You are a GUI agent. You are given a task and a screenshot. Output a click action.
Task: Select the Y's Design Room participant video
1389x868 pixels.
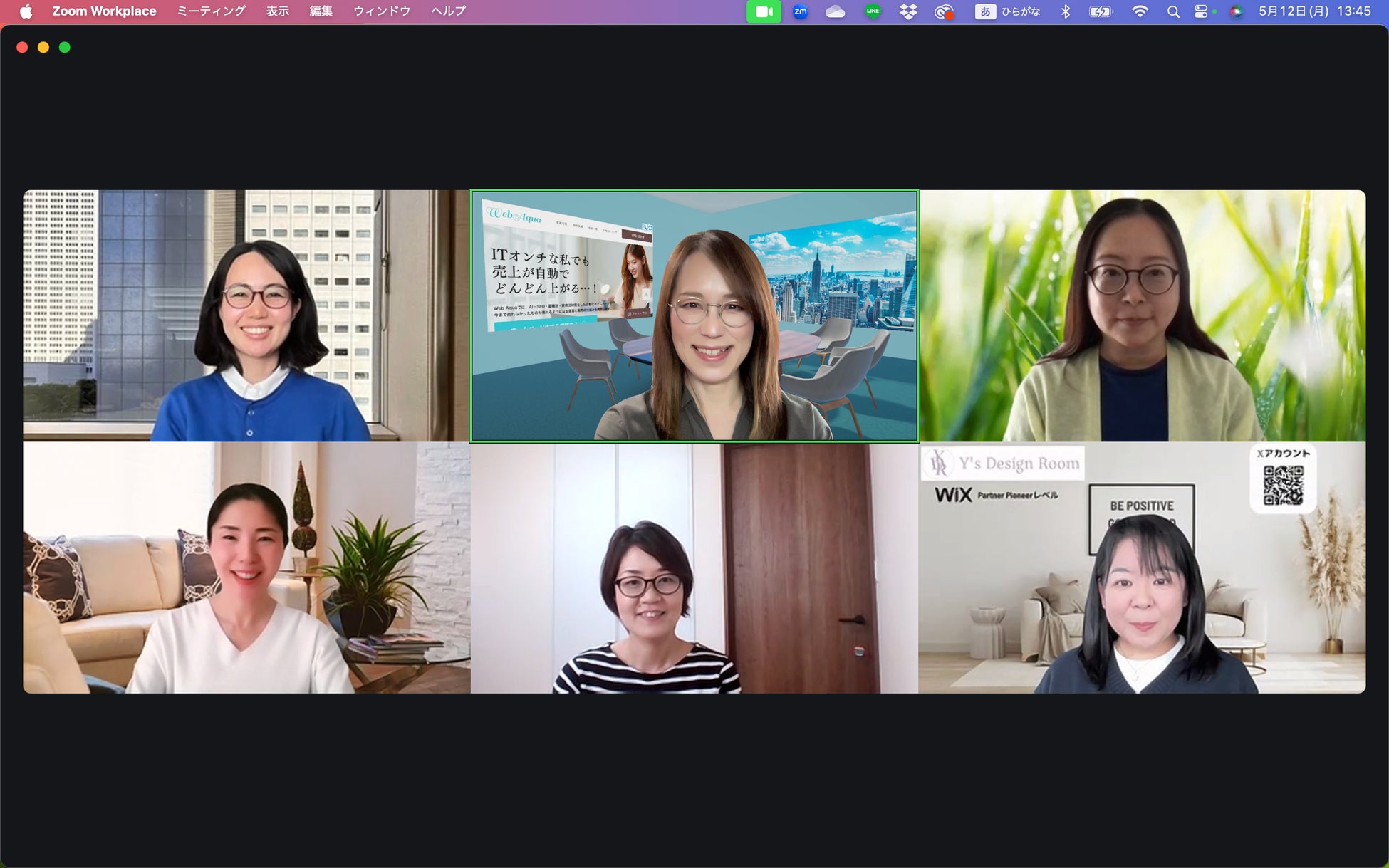click(x=1142, y=568)
